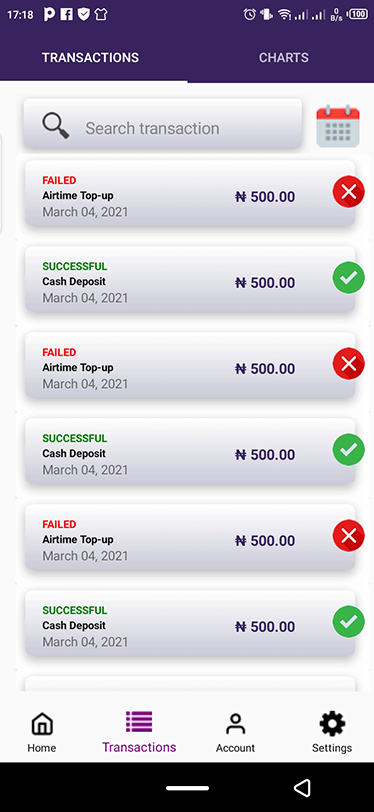Select the TRANSACTIONS tab
This screenshot has height=812, width=374.
coord(90,57)
